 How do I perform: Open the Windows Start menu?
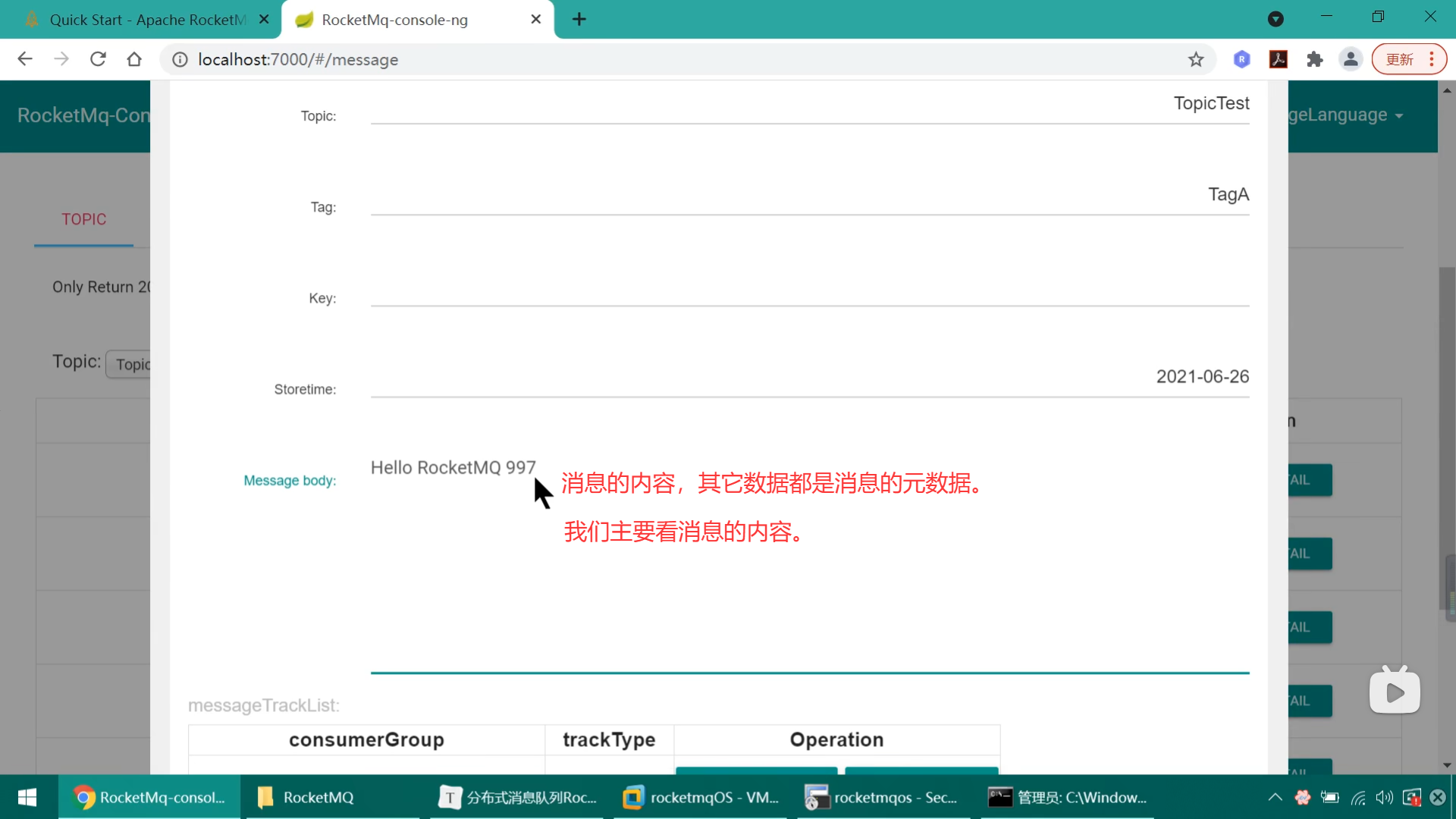pyautogui.click(x=27, y=797)
